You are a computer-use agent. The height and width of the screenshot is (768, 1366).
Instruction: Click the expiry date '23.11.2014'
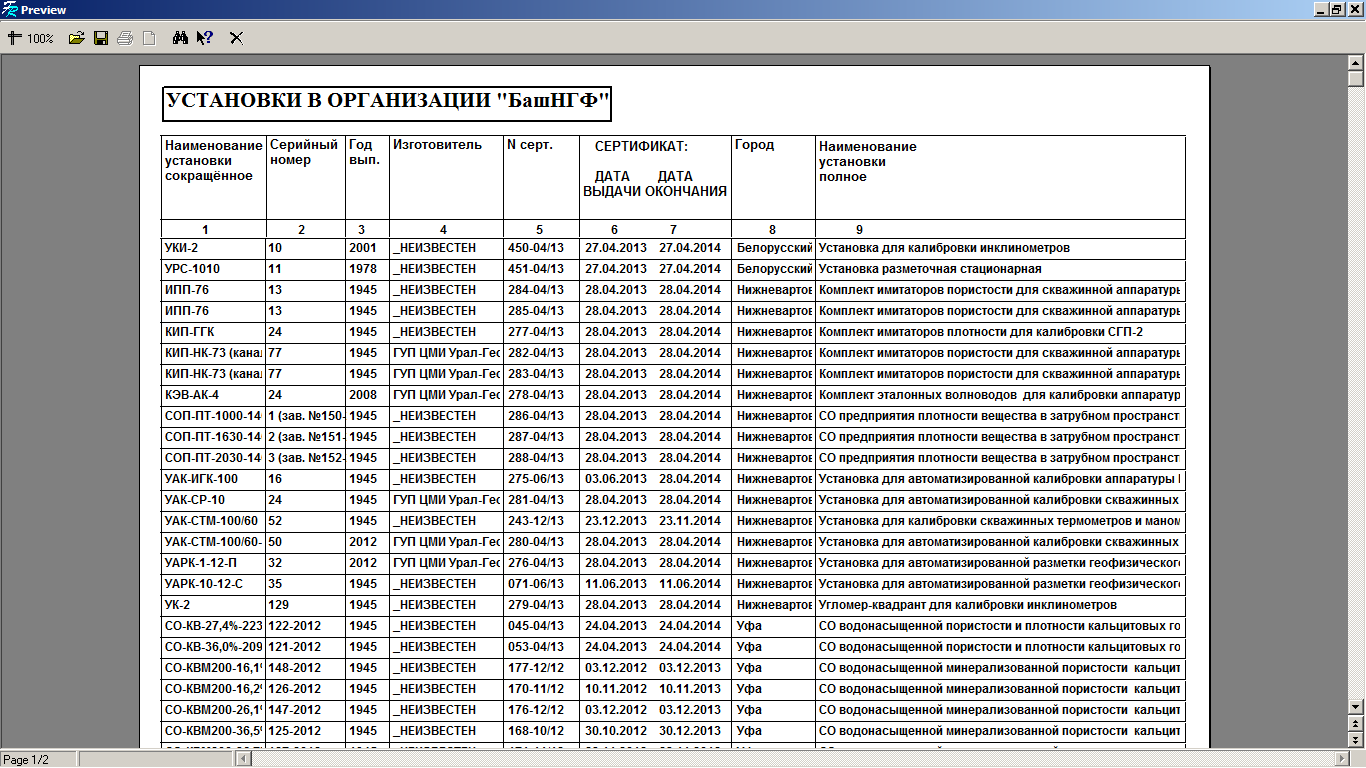point(690,521)
